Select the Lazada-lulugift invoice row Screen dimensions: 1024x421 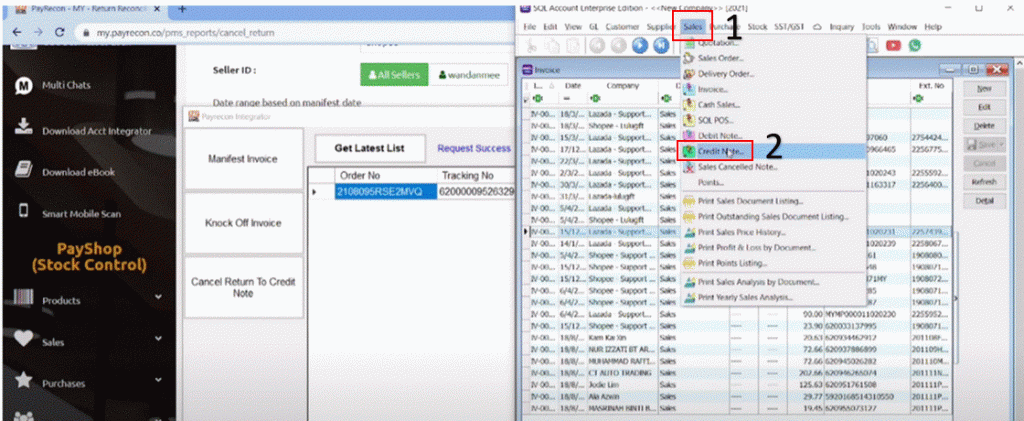(736, 196)
